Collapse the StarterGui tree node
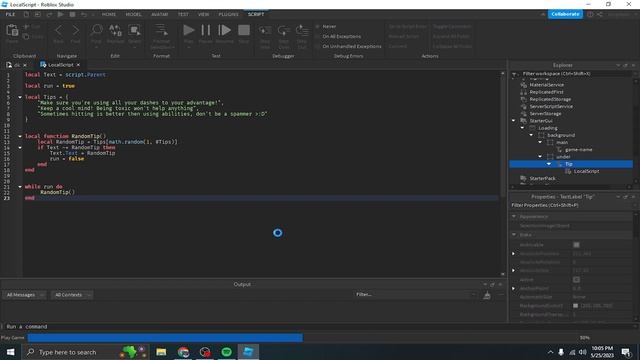This screenshot has width=640, height=360. 514,121
